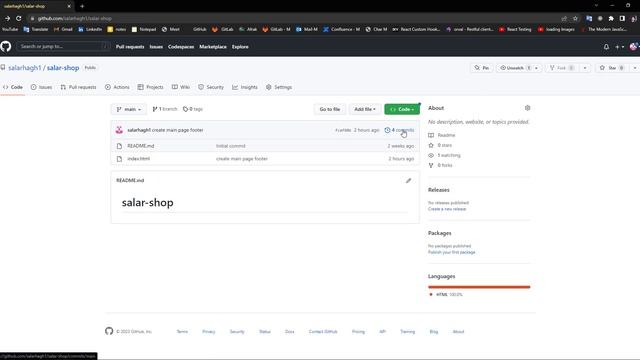Screen dimensions: 640x360
Task: Open the About settings gear icon
Action: pyautogui.click(x=527, y=108)
